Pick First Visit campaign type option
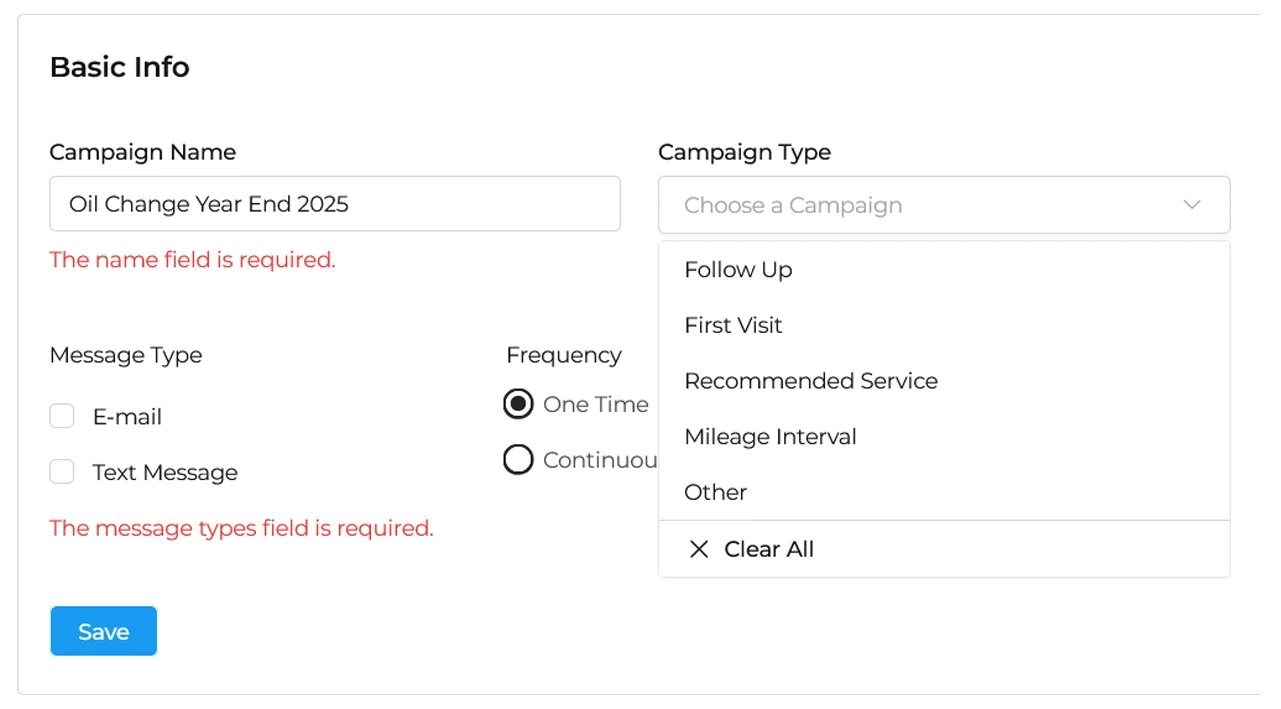Screen dimensions: 1281x709 (x=733, y=325)
